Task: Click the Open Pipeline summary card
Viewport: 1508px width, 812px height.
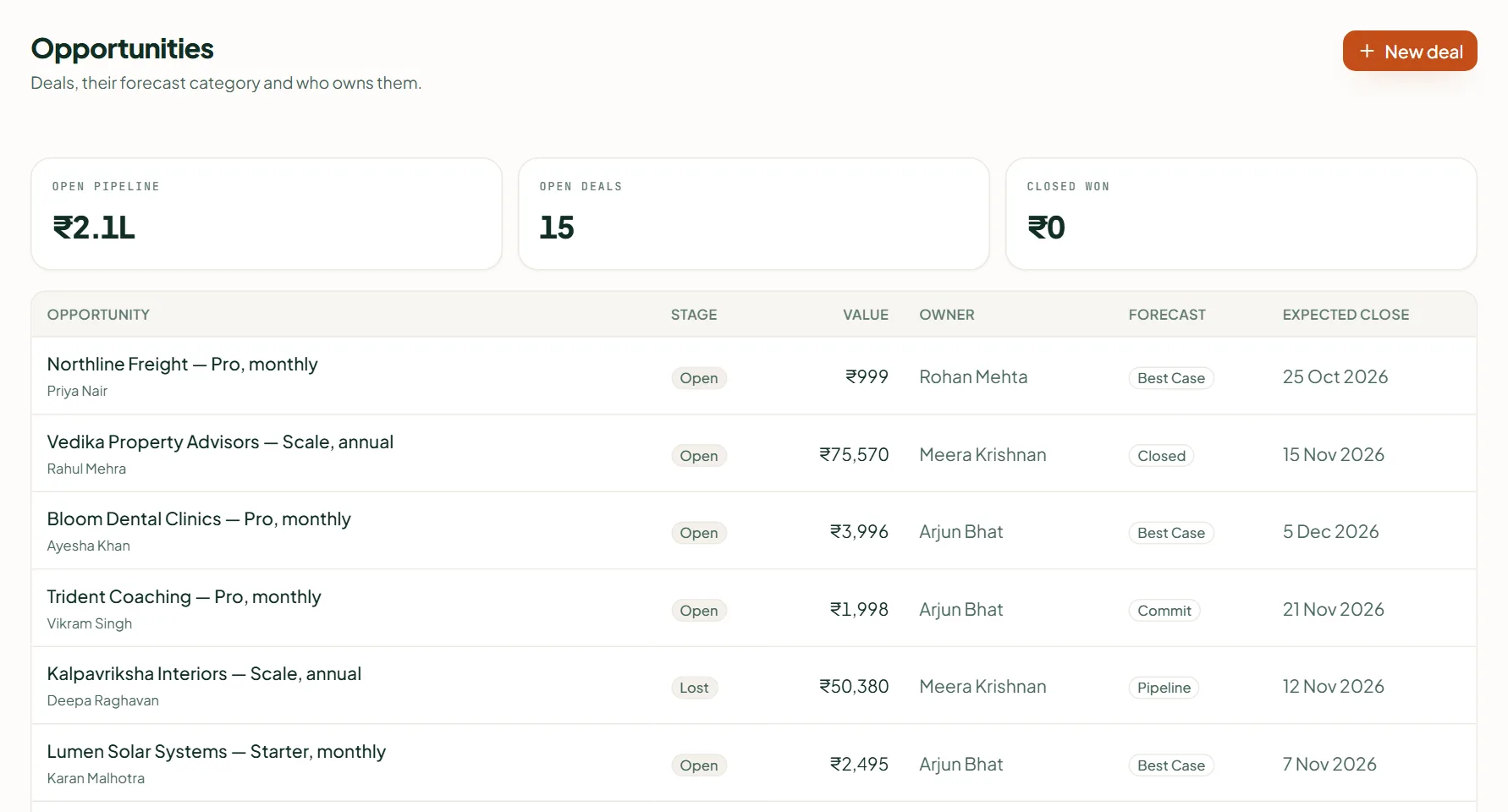Action: pyautogui.click(x=267, y=214)
